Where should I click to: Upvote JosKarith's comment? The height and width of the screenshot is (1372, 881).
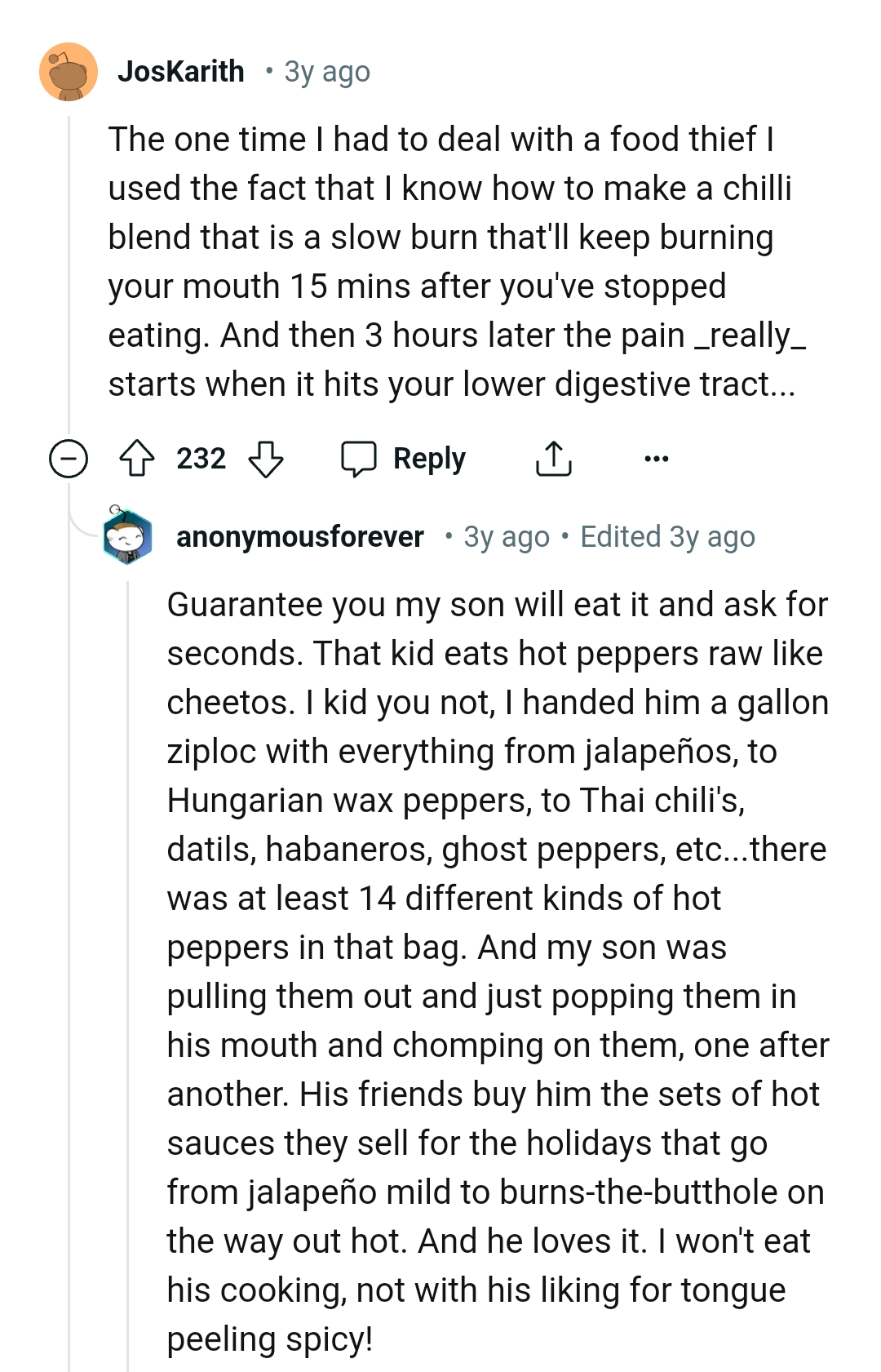pos(137,459)
